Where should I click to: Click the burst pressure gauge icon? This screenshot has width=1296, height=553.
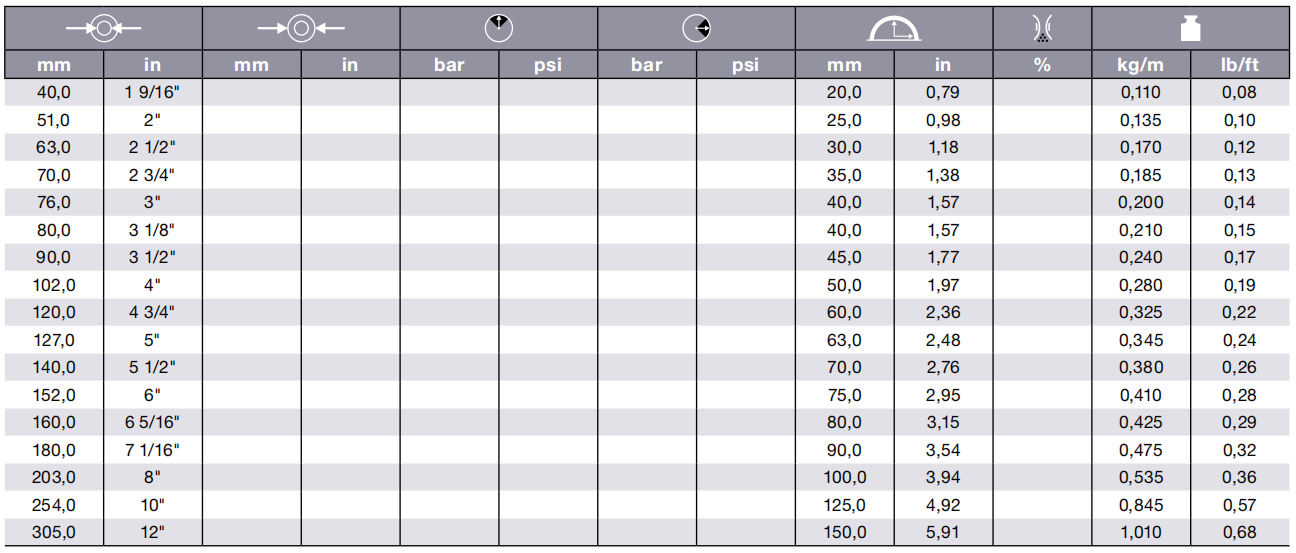(x=696, y=29)
